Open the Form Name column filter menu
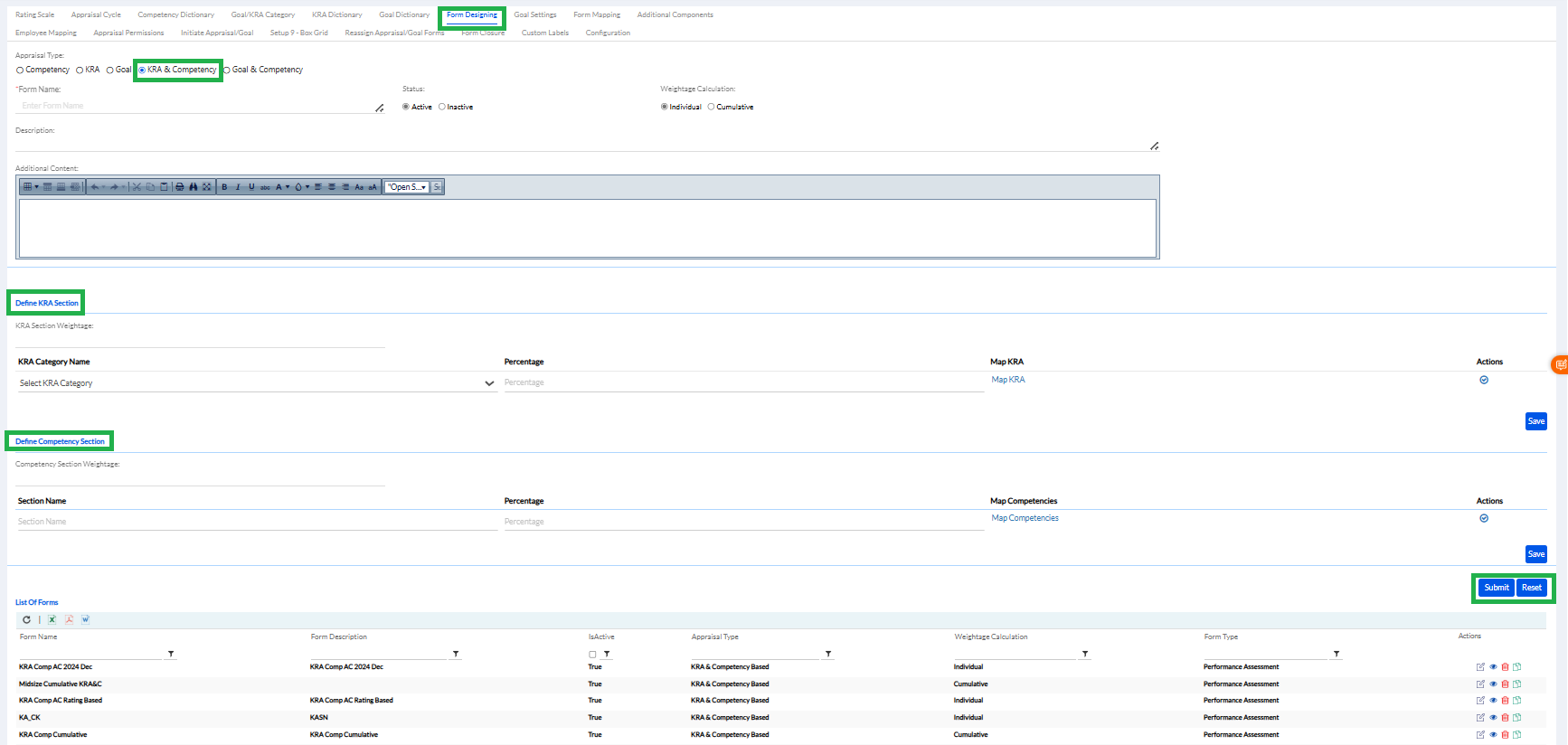This screenshot has height=745, width=1568. [x=171, y=654]
